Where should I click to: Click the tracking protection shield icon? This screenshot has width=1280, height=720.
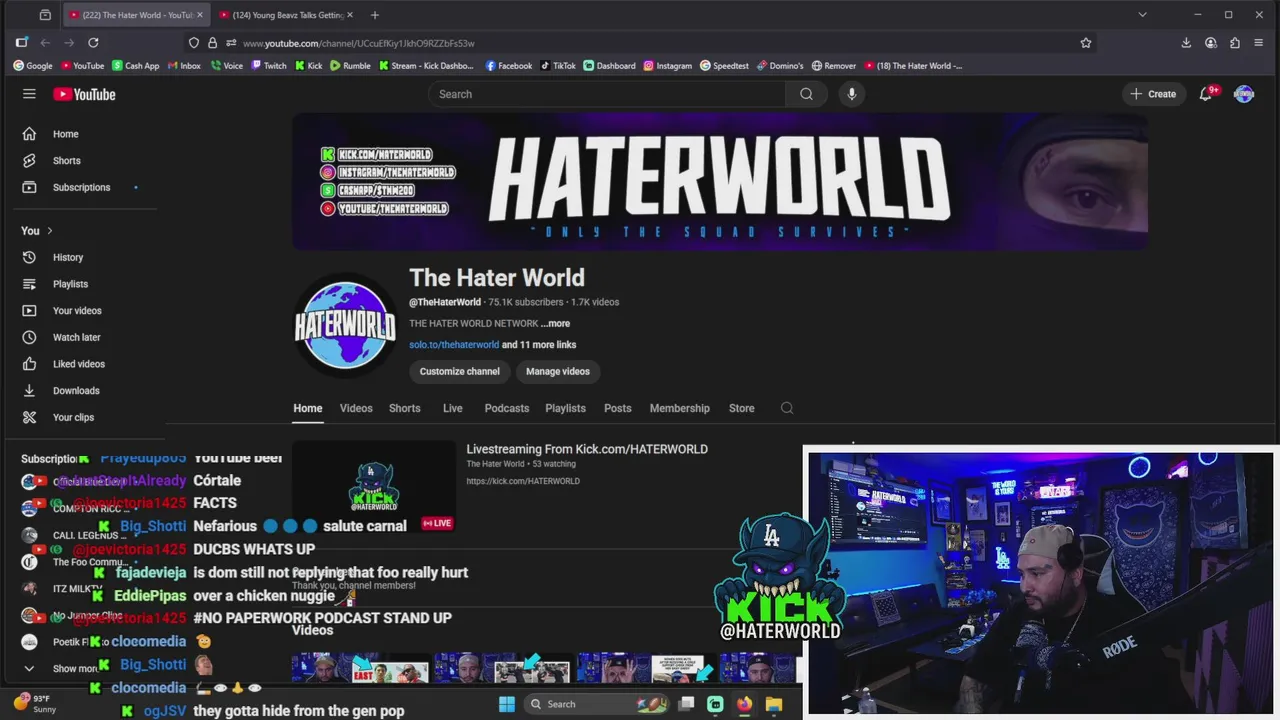[194, 43]
